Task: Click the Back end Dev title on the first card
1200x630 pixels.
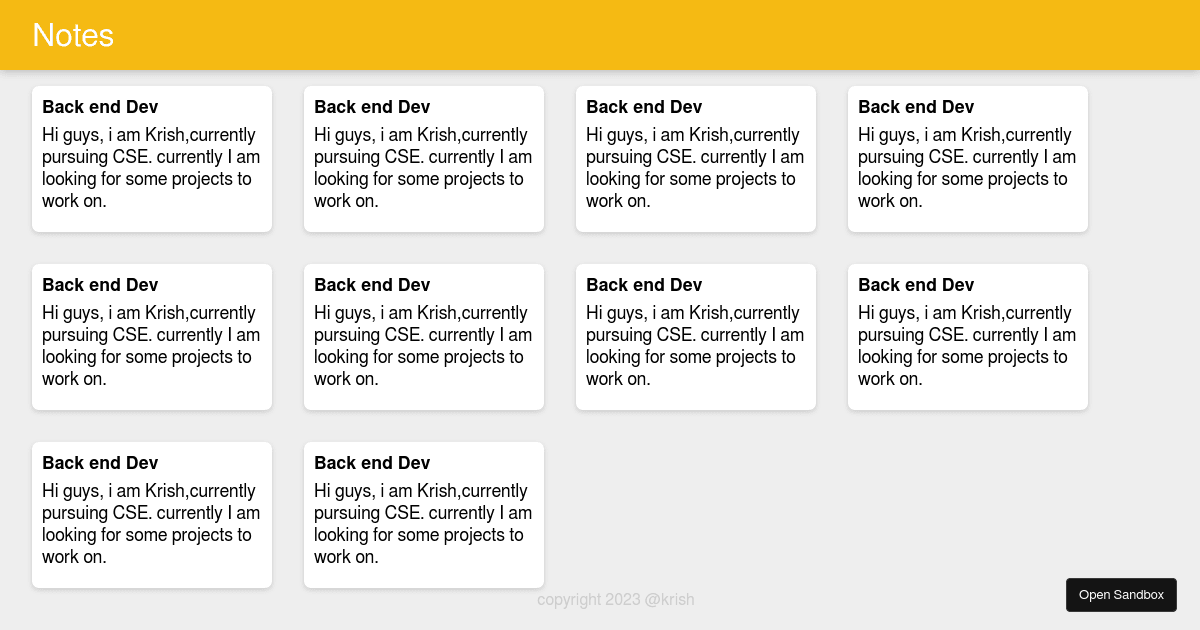Action: point(100,107)
